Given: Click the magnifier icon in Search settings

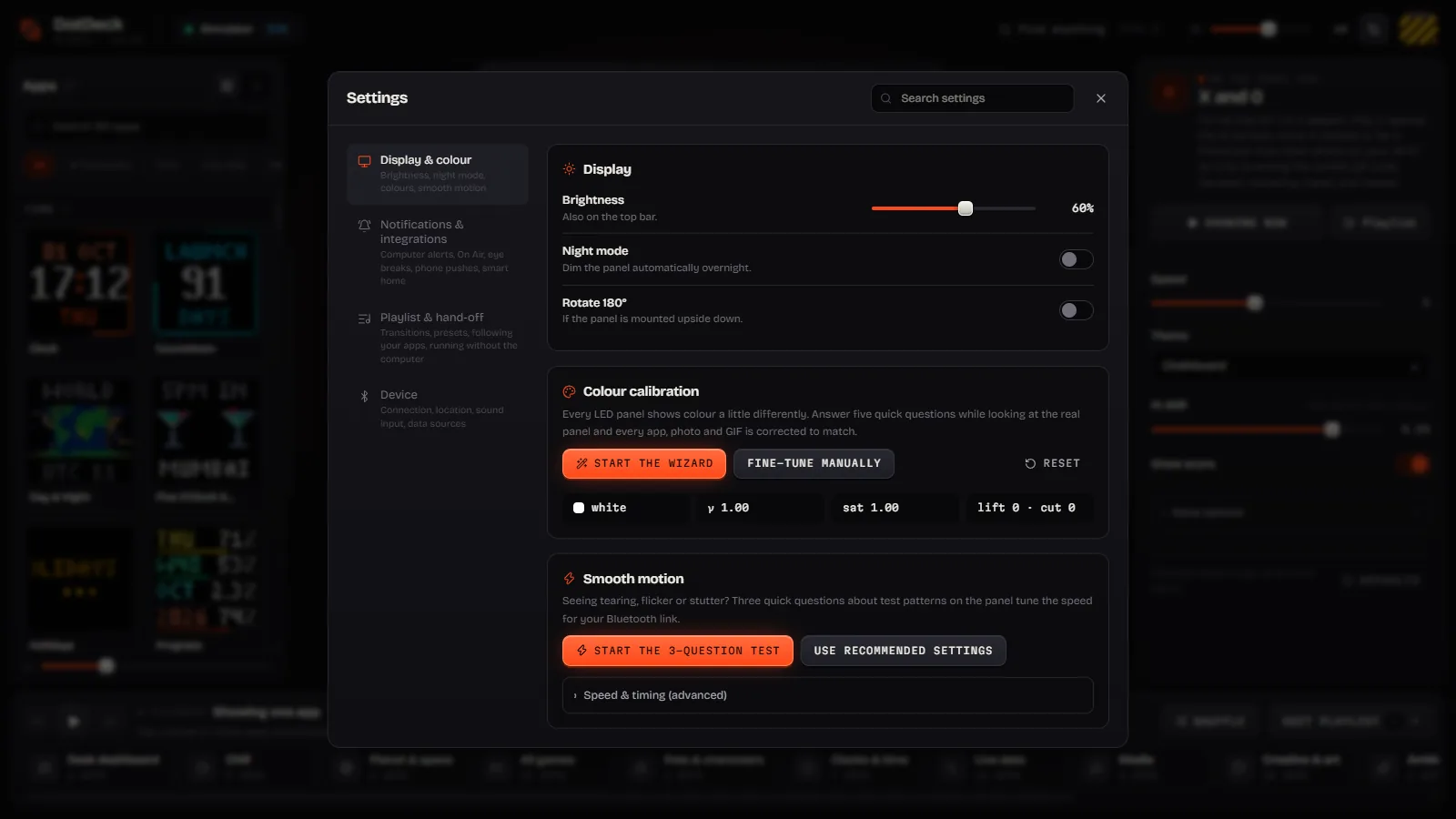Looking at the screenshot, I should click(x=885, y=98).
